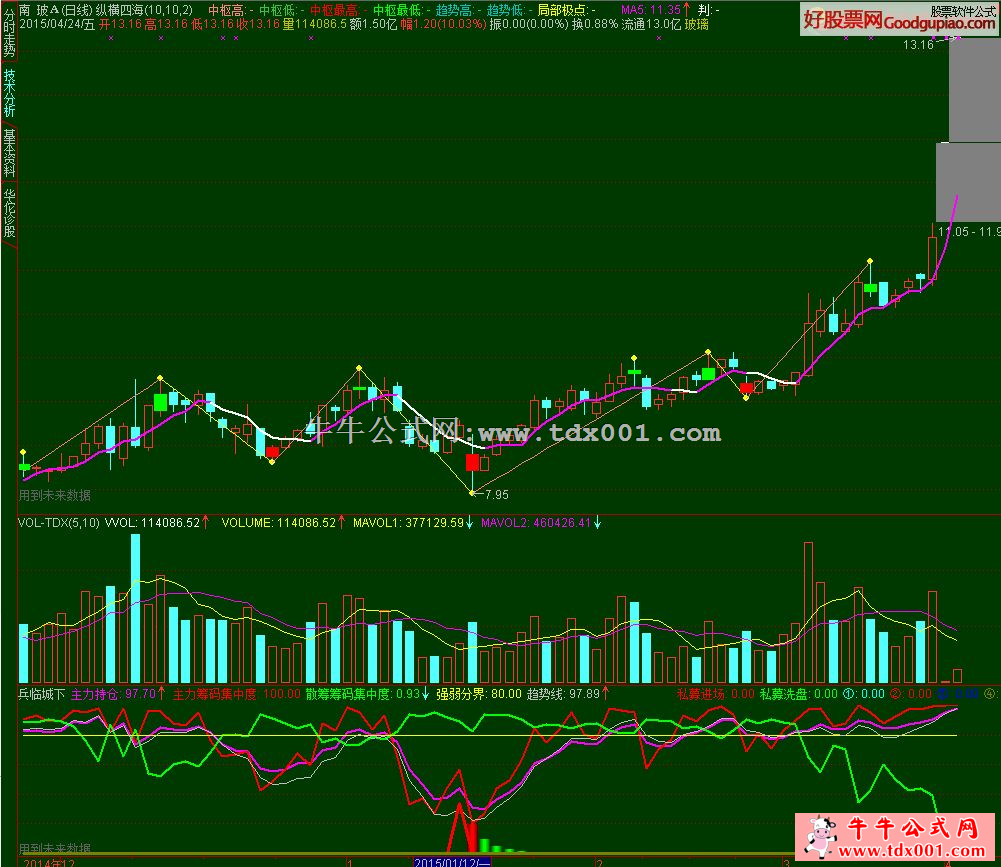Click the 兵临城下 indicator title
The height and width of the screenshot is (867, 1001).
tap(41, 694)
